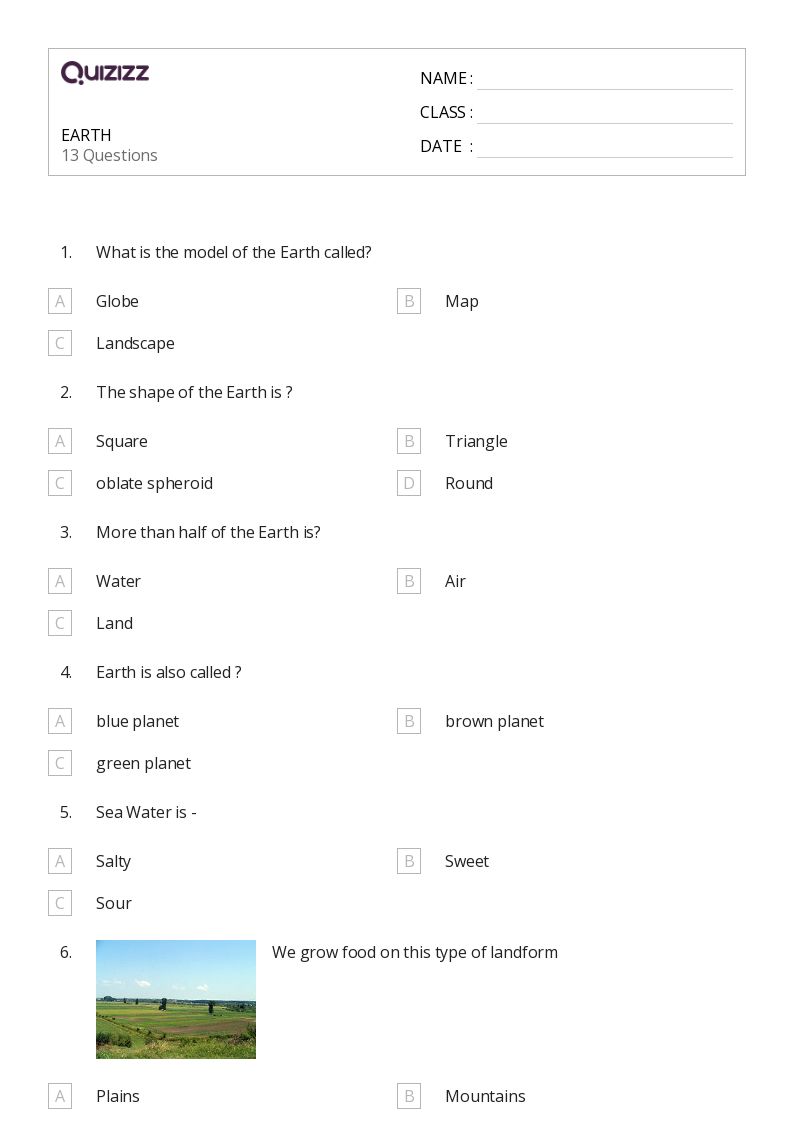Select option C box beside Landscape

click(60, 343)
